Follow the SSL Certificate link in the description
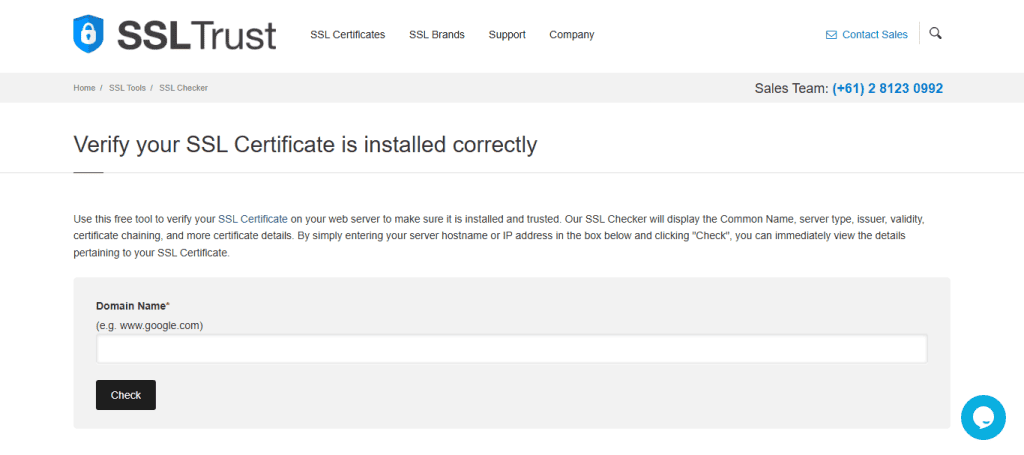This screenshot has height=455, width=1024. [x=253, y=218]
